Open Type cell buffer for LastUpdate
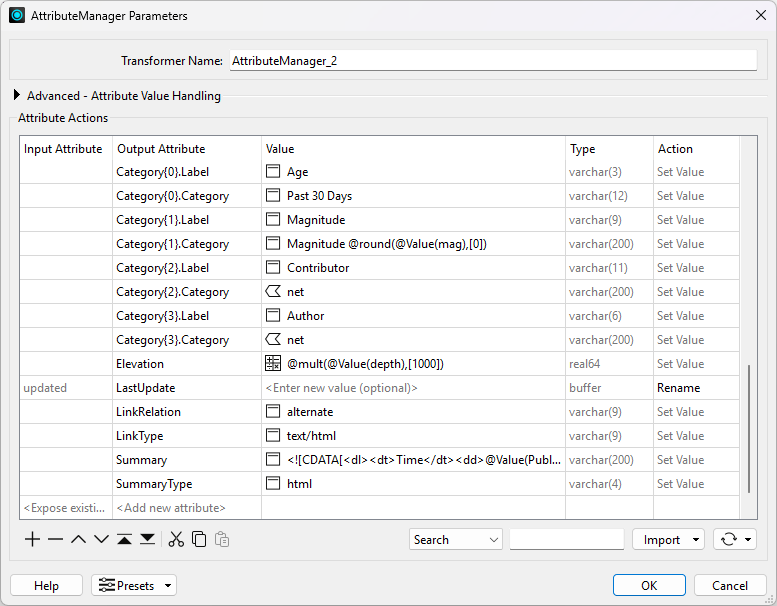Viewport: 777px width, 606px height. tap(609, 387)
